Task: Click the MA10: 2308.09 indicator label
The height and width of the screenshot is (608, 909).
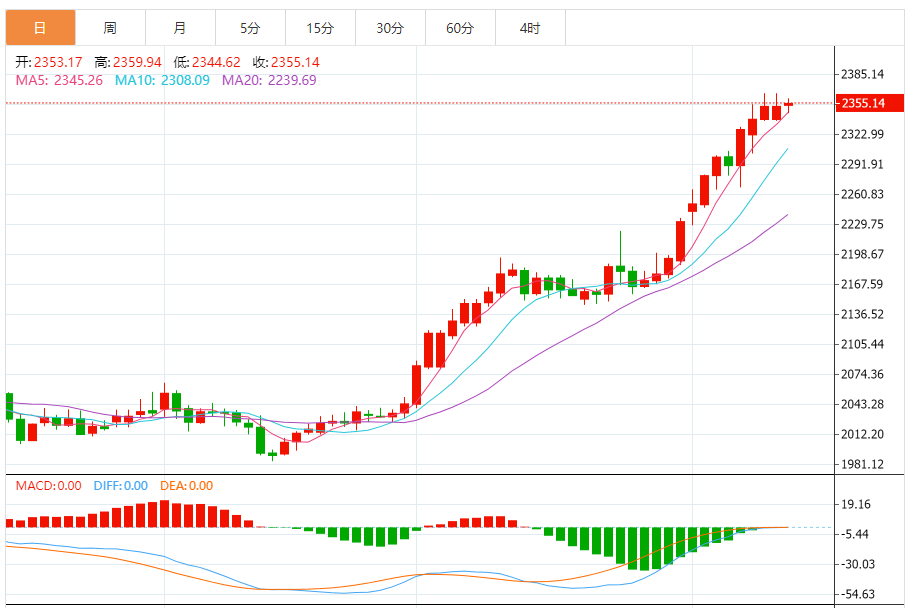Action: coord(162,80)
